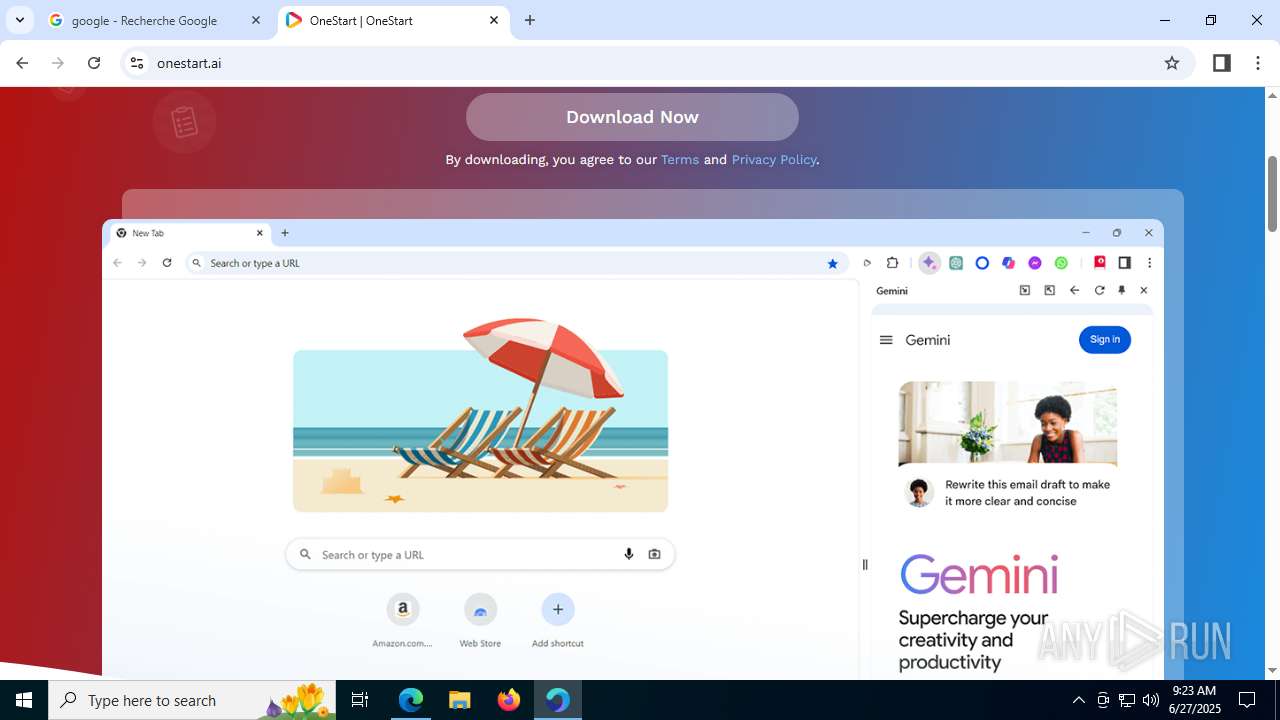The width and height of the screenshot is (1280, 720).
Task: Click the microphone voice search icon
Action: coord(629,554)
